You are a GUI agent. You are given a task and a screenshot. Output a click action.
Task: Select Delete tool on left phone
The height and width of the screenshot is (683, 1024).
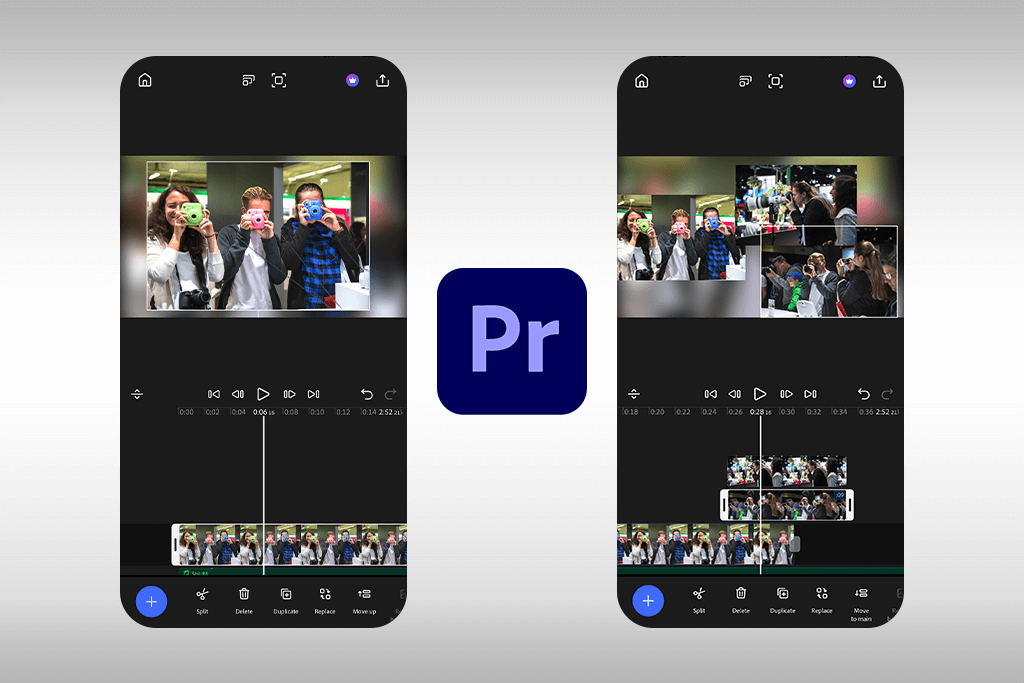[x=244, y=601]
